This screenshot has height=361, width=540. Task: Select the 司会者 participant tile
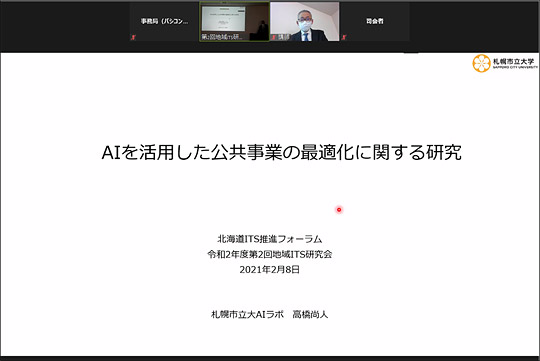click(375, 21)
